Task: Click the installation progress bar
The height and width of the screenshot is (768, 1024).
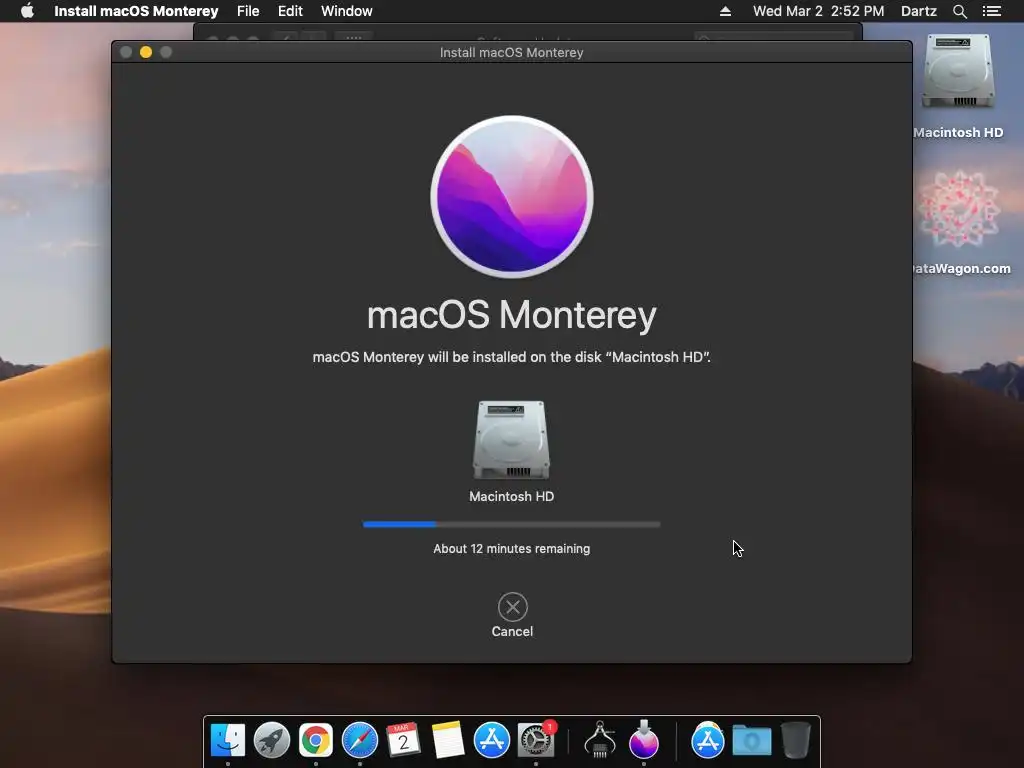Action: [x=511, y=524]
